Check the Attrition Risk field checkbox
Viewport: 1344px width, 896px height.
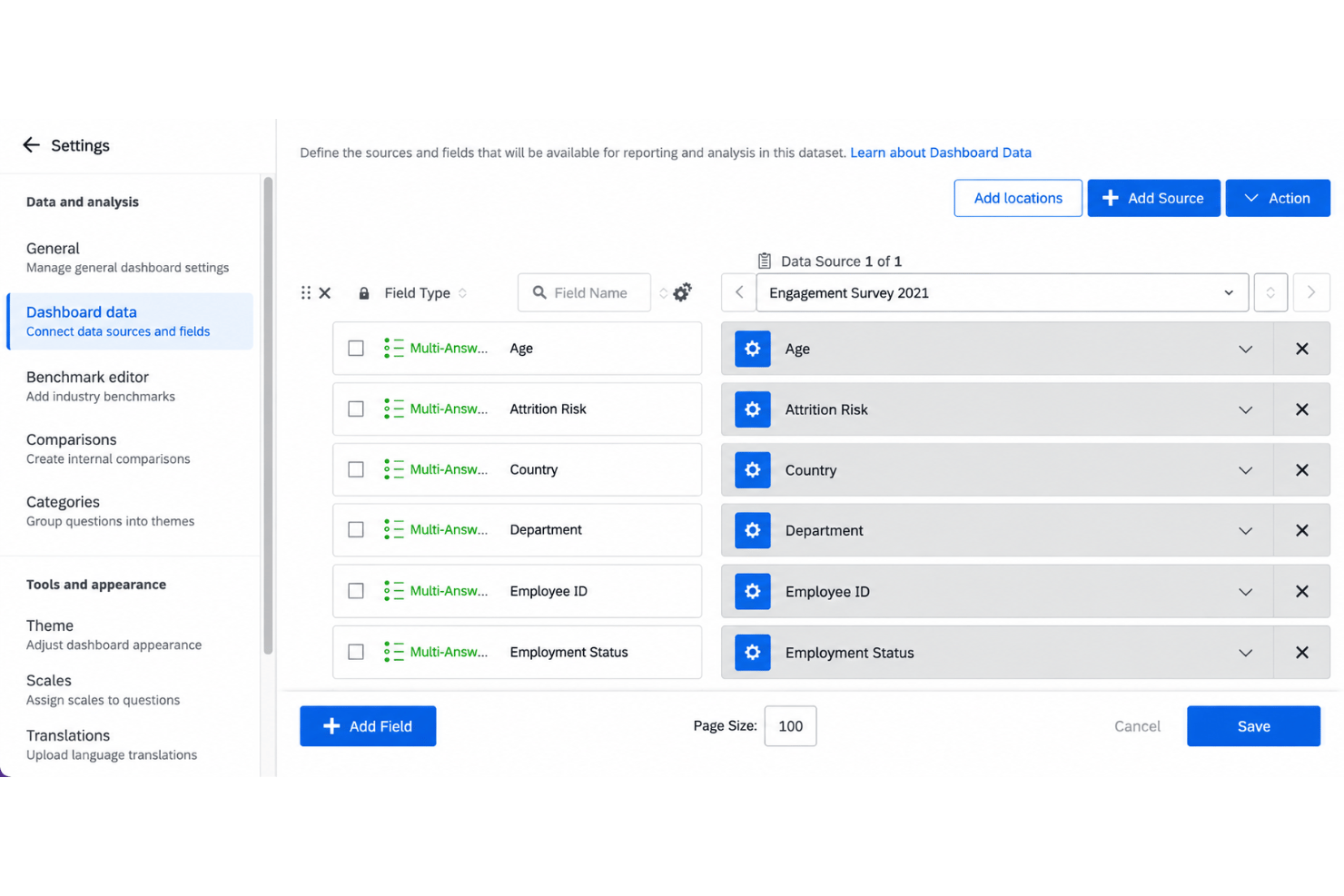click(x=356, y=409)
